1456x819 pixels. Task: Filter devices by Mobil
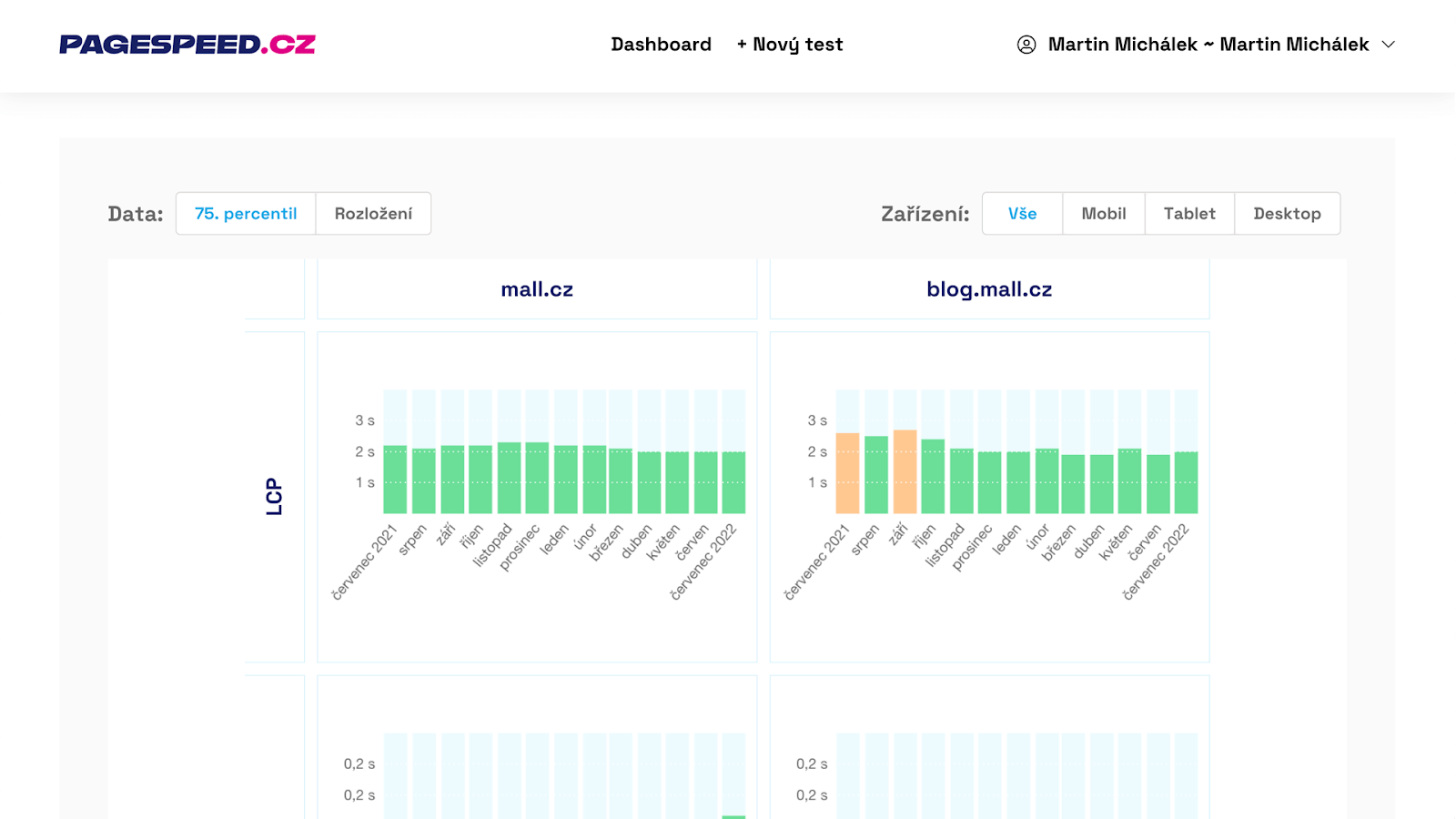coord(1103,213)
